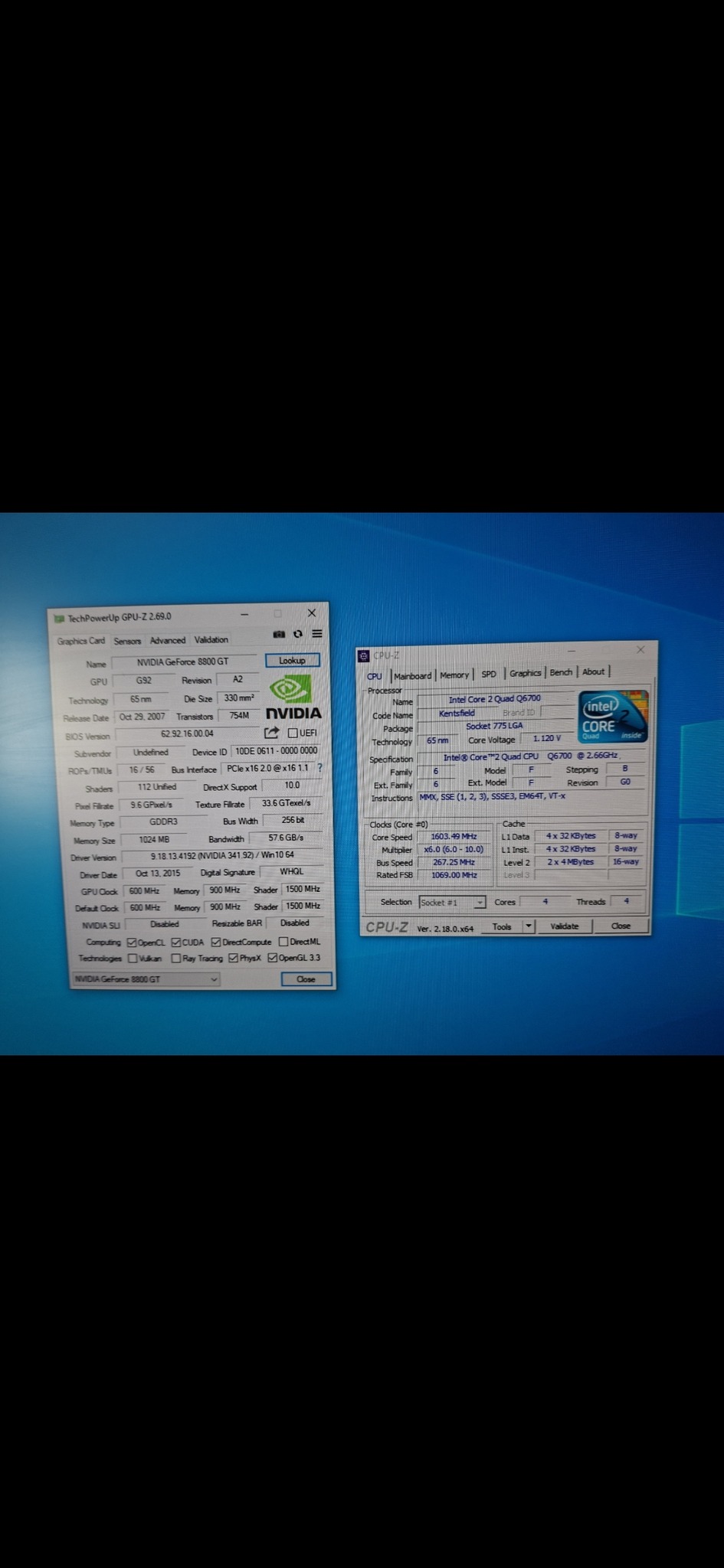Viewport: 724px width, 1568px height.
Task: Minimize the CPU-Z window
Action: (572, 651)
